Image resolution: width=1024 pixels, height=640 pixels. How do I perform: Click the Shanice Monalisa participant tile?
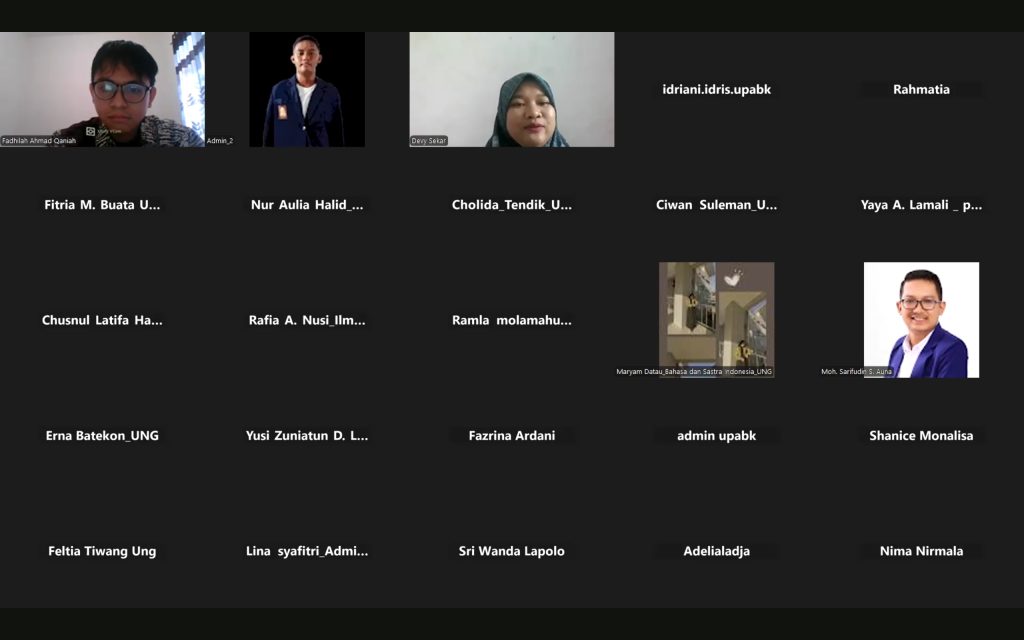(x=921, y=435)
